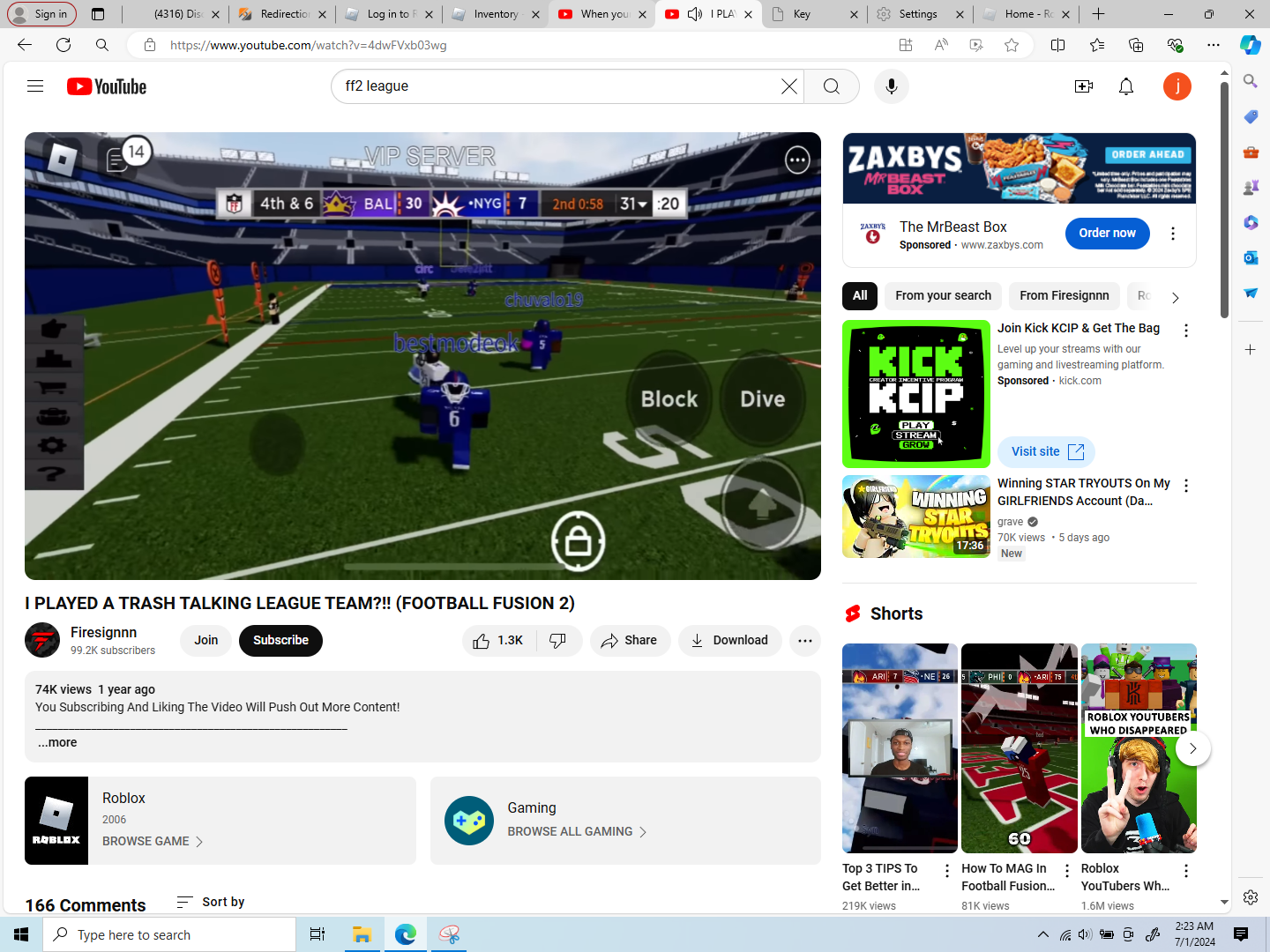Image resolution: width=1270 pixels, height=952 pixels.
Task: Open Task View on the taskbar
Action: point(317,934)
